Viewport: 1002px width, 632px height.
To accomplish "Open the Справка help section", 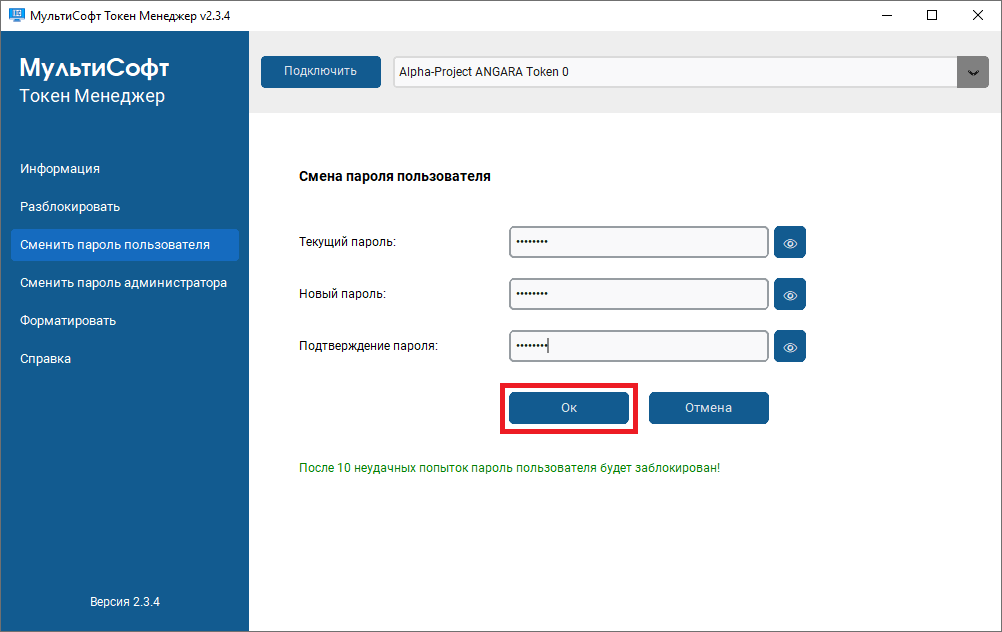I will 46,359.
